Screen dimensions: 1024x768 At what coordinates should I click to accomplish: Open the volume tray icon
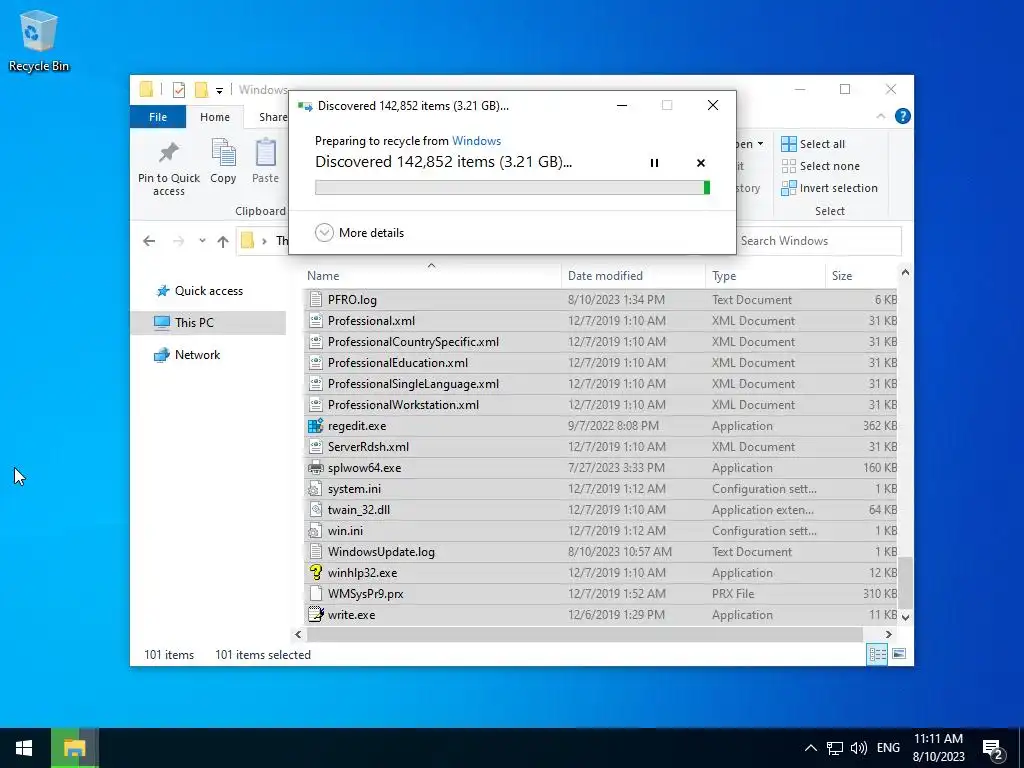click(859, 748)
